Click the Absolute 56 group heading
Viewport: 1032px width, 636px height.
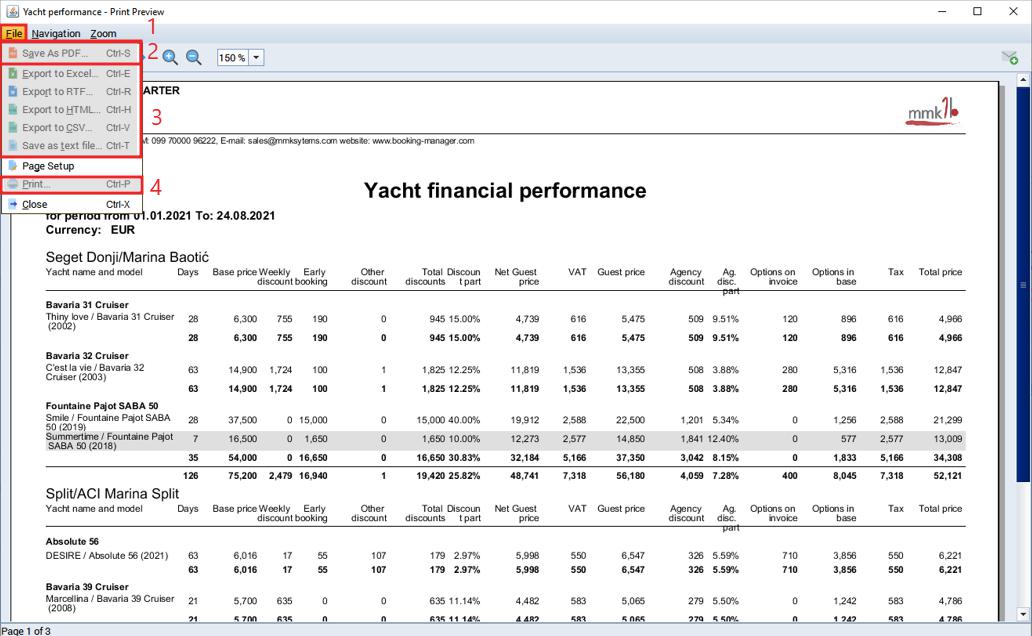(72, 541)
